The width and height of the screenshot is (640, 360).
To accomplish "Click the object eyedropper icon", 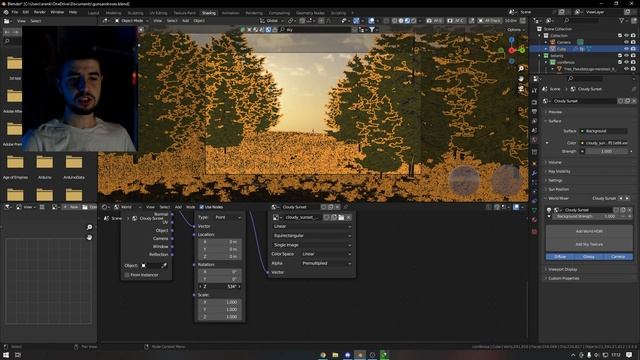I will point(164,265).
